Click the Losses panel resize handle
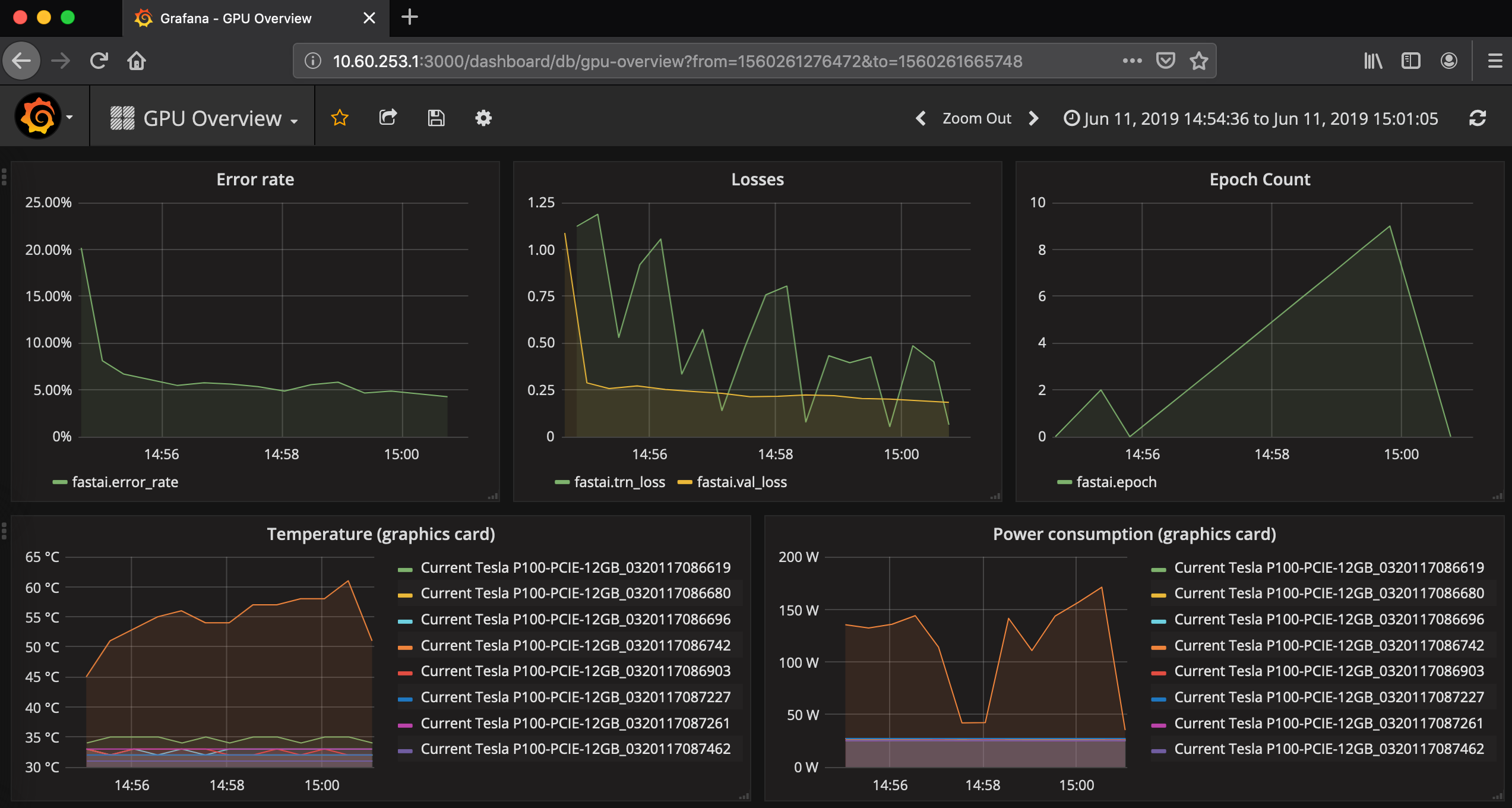Image resolution: width=1512 pixels, height=808 pixels. click(995, 496)
